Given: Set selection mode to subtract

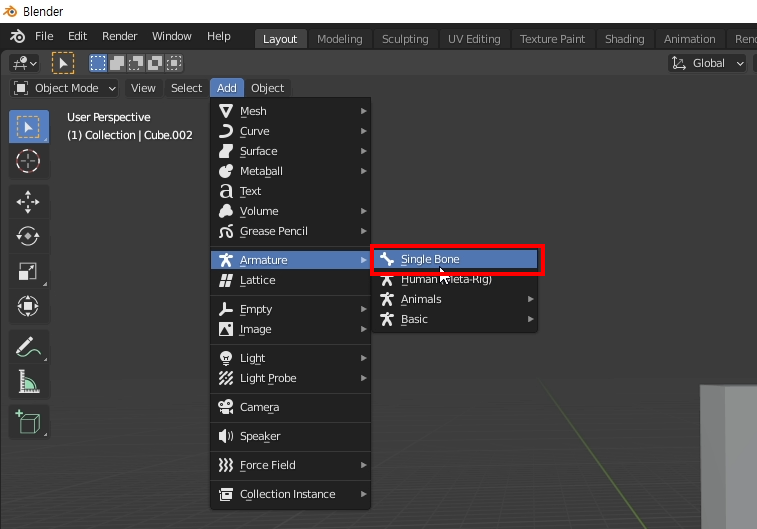Looking at the screenshot, I should coord(136,63).
